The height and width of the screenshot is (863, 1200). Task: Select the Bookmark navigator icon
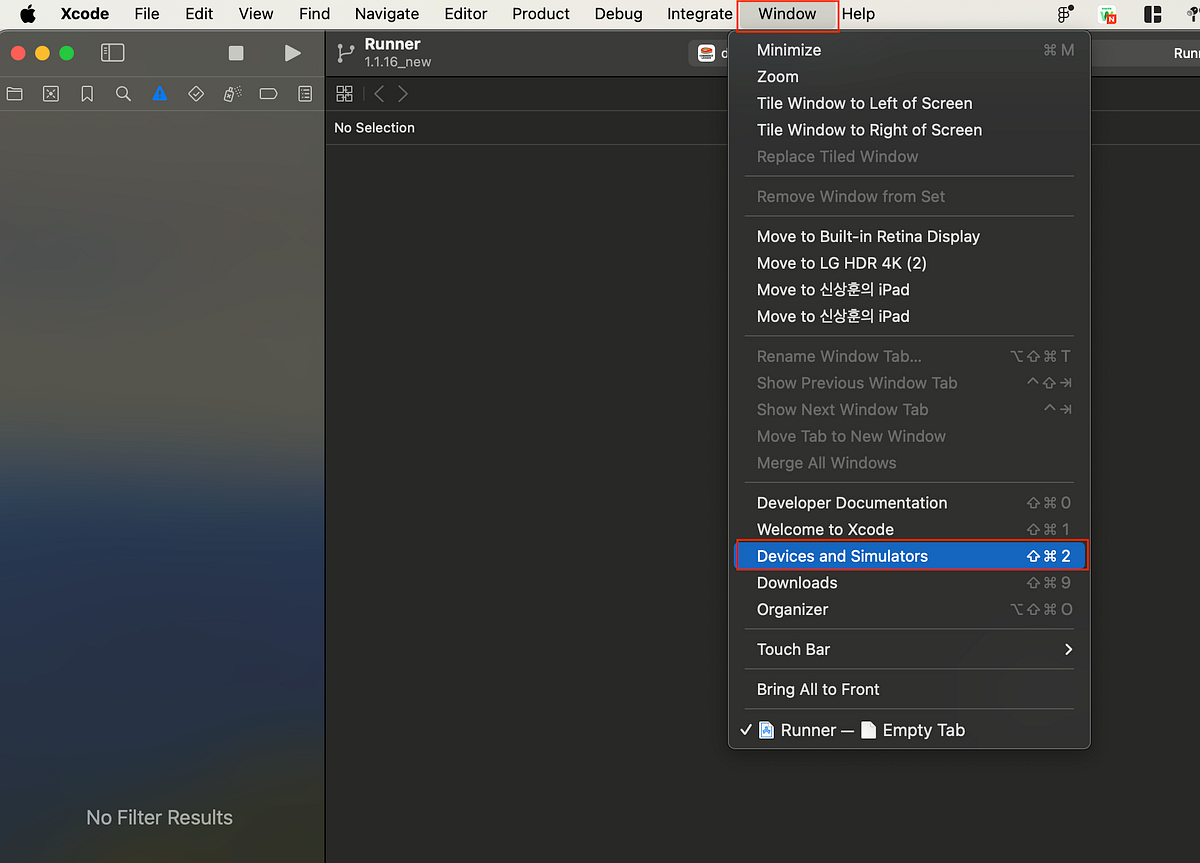click(x=86, y=93)
